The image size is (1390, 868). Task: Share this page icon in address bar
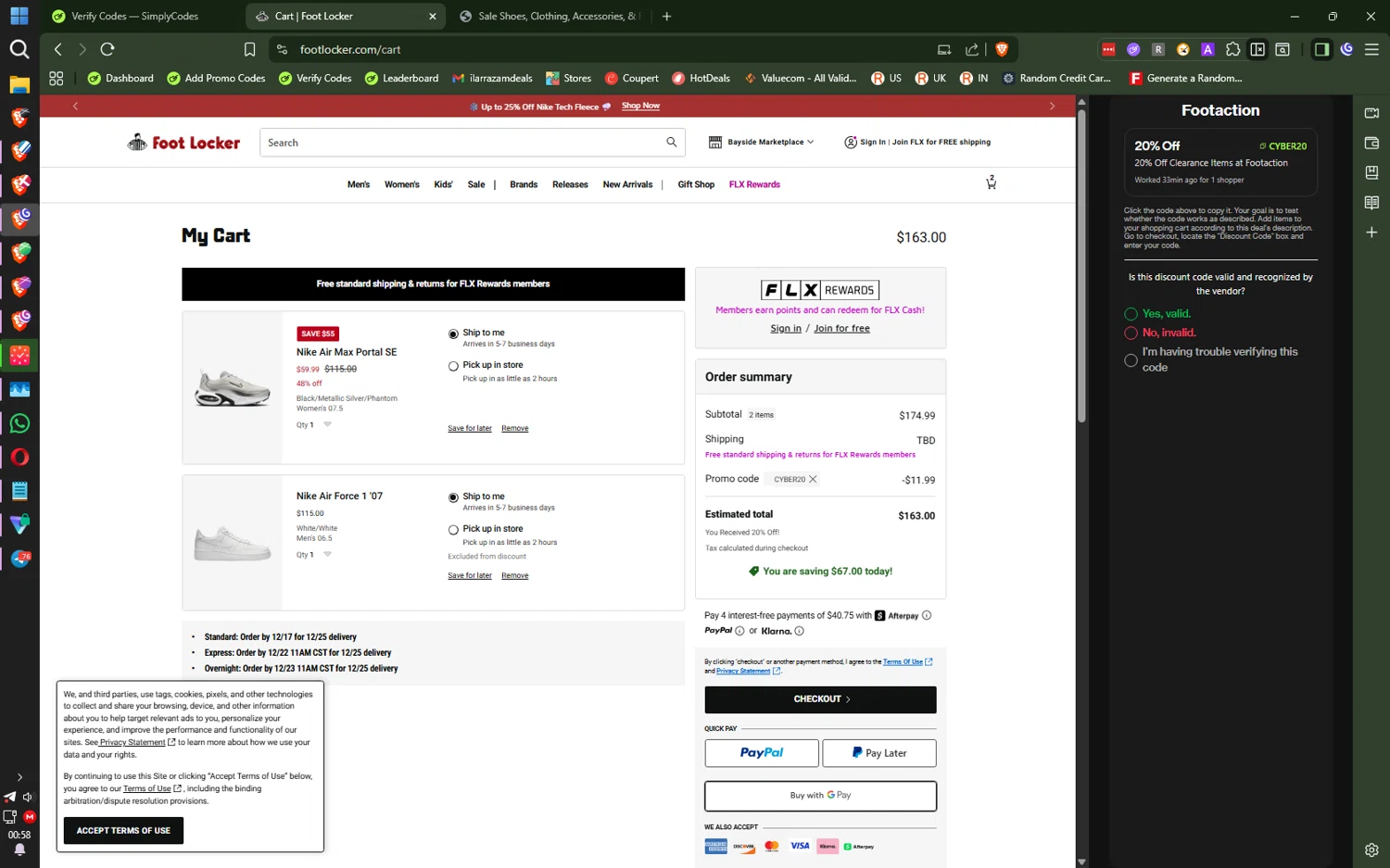coord(971,49)
